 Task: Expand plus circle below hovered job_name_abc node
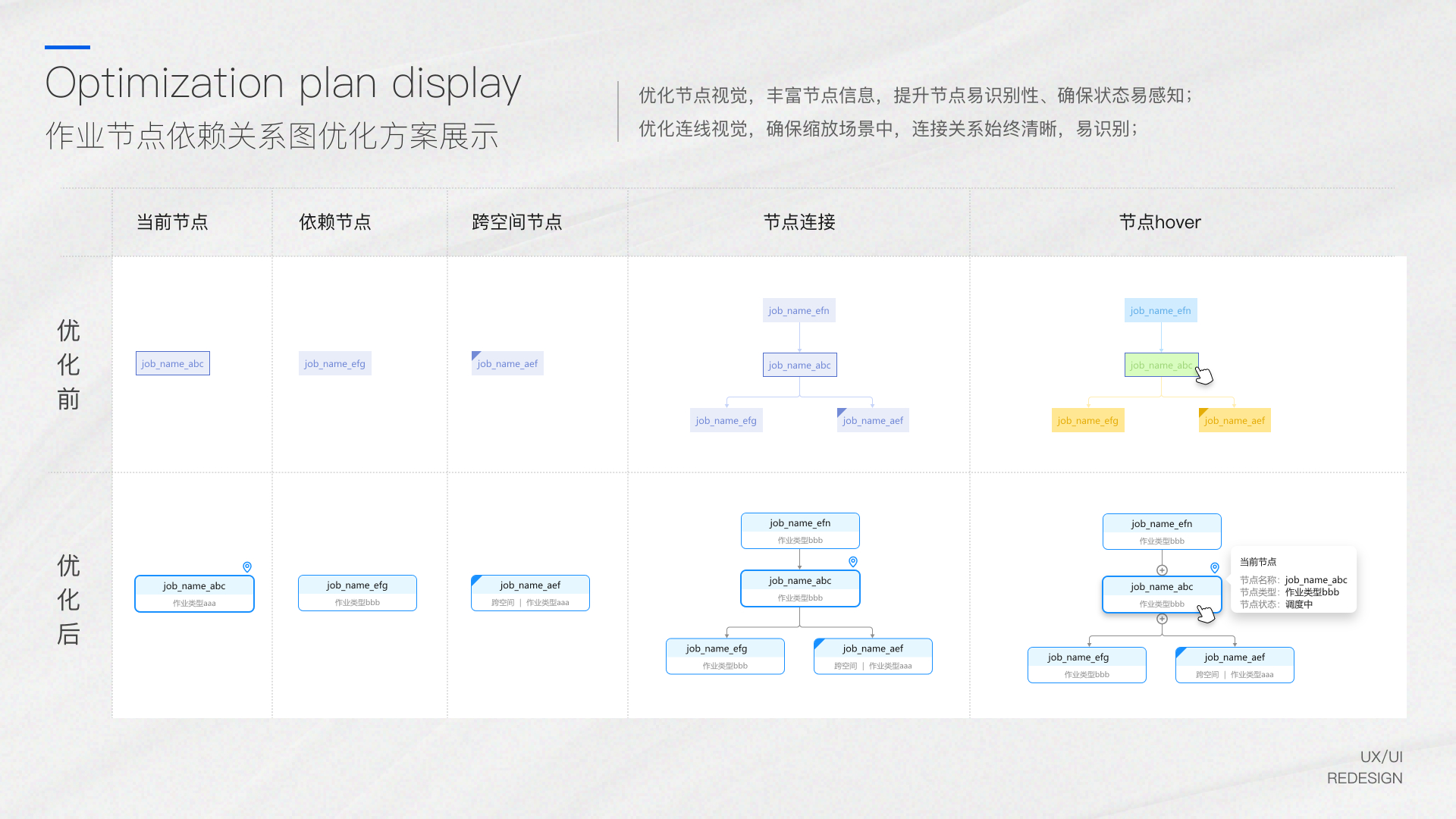coord(1162,619)
